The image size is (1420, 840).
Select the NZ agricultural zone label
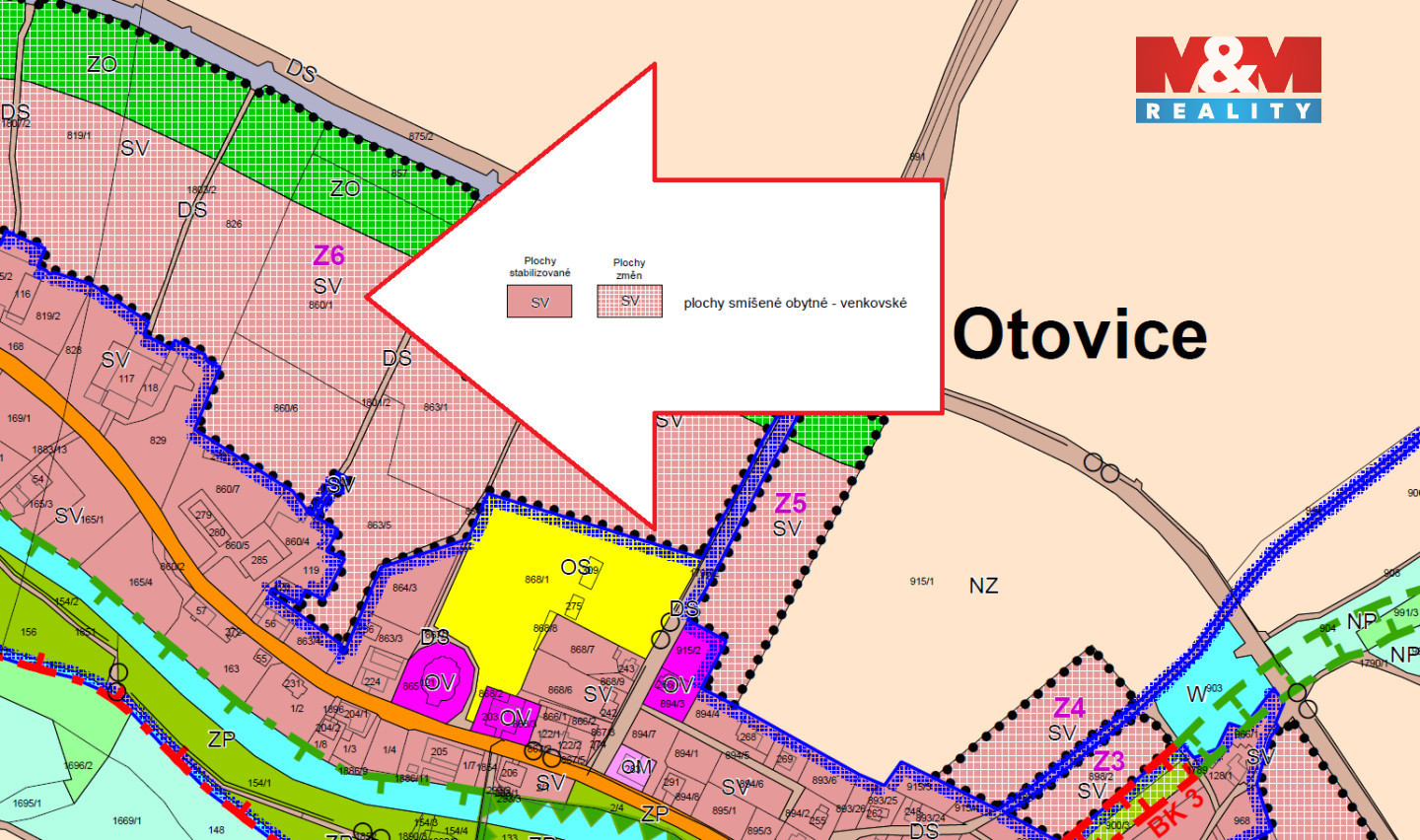(x=983, y=586)
